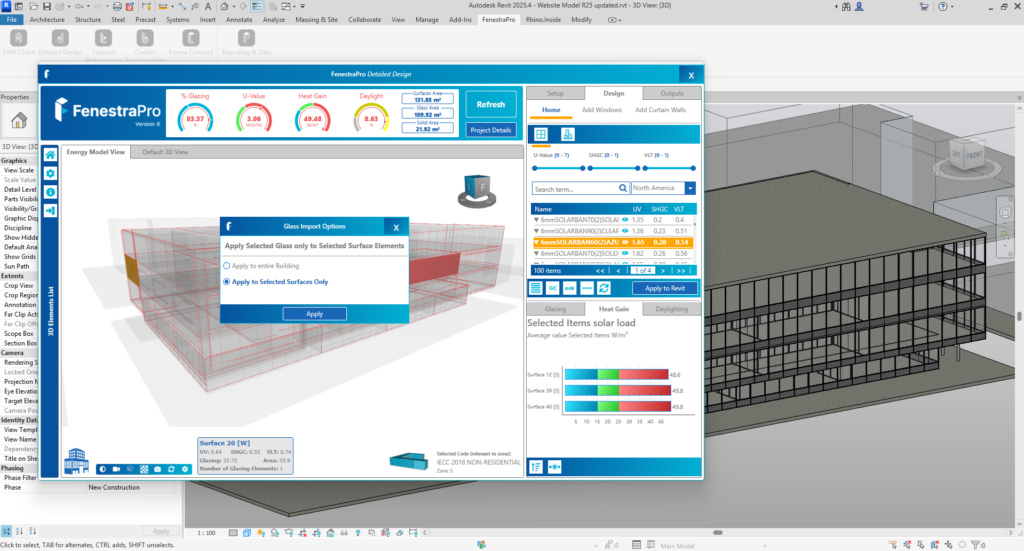Jump to first glass list page

600,270
